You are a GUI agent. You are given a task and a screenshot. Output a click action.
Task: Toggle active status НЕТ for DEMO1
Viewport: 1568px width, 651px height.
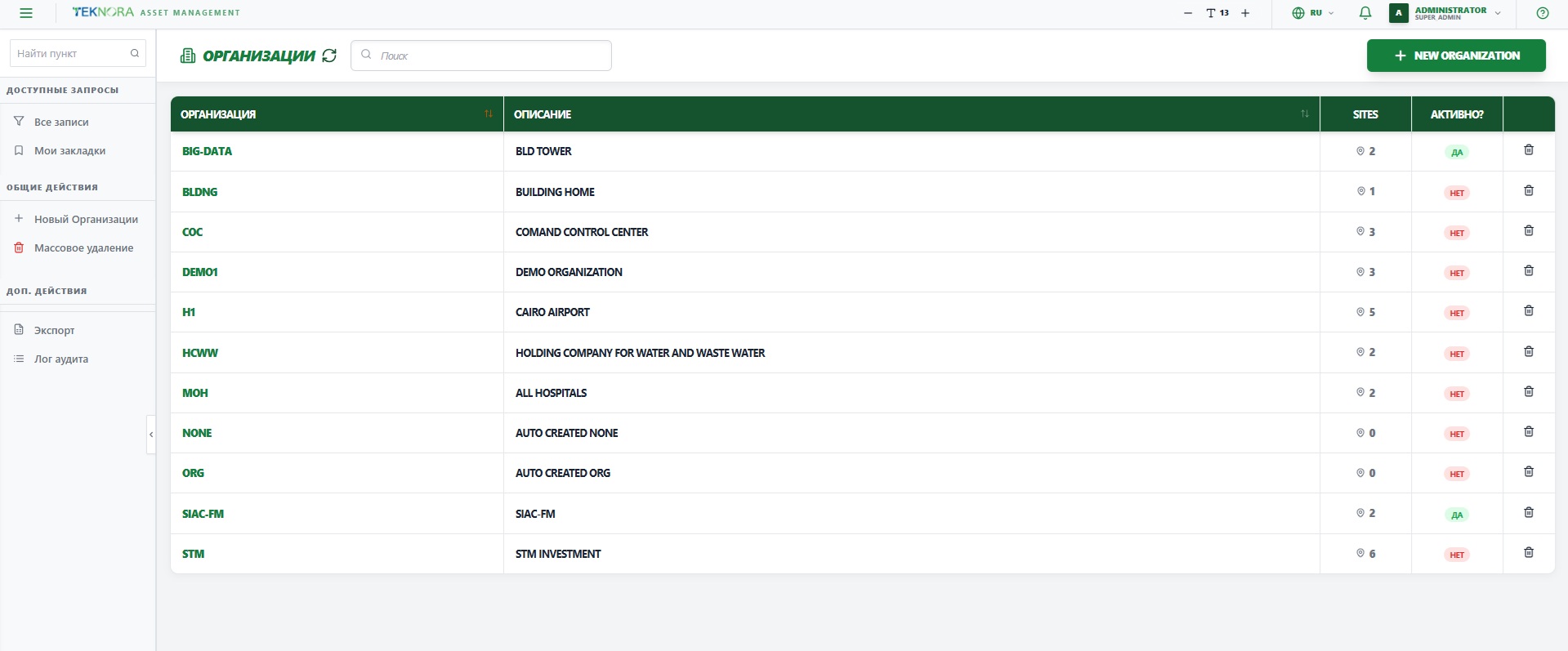click(1457, 273)
